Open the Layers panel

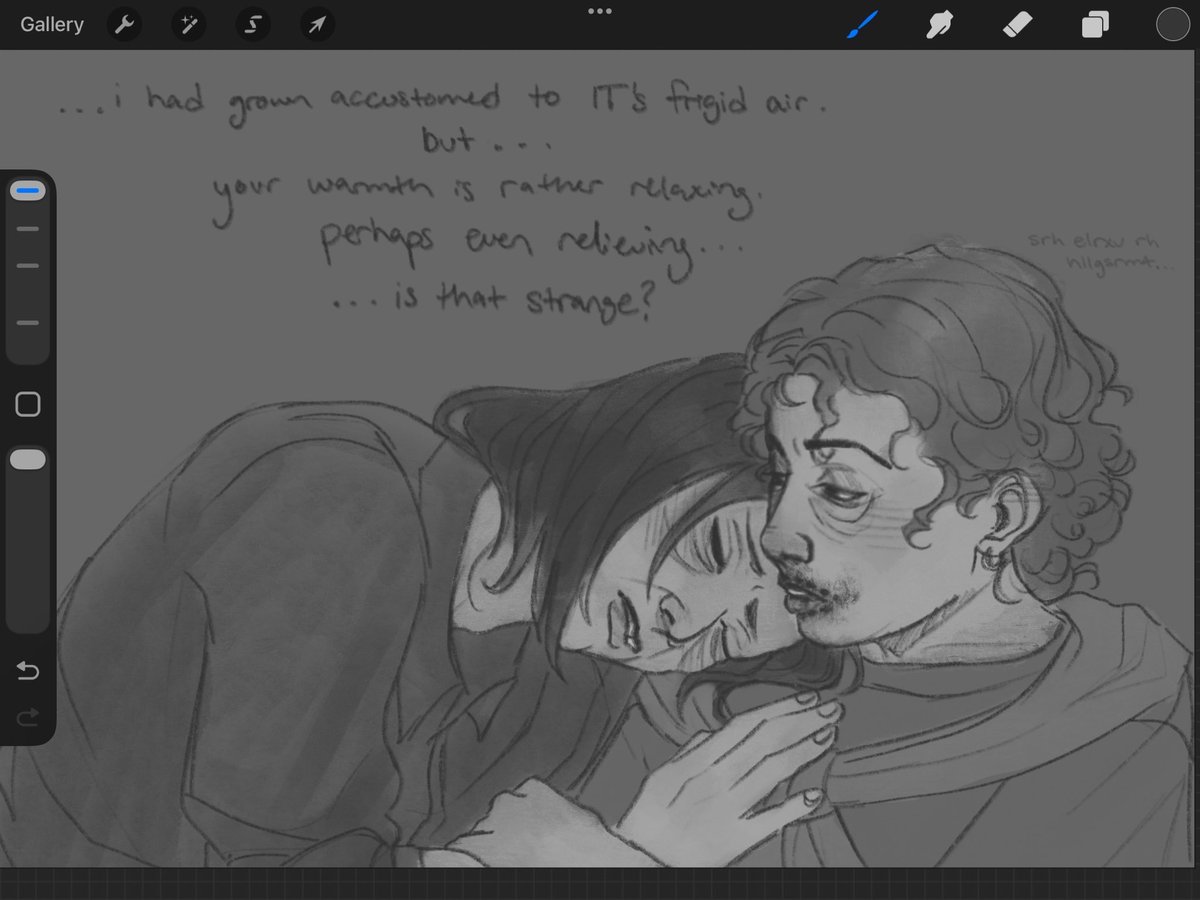point(1095,25)
